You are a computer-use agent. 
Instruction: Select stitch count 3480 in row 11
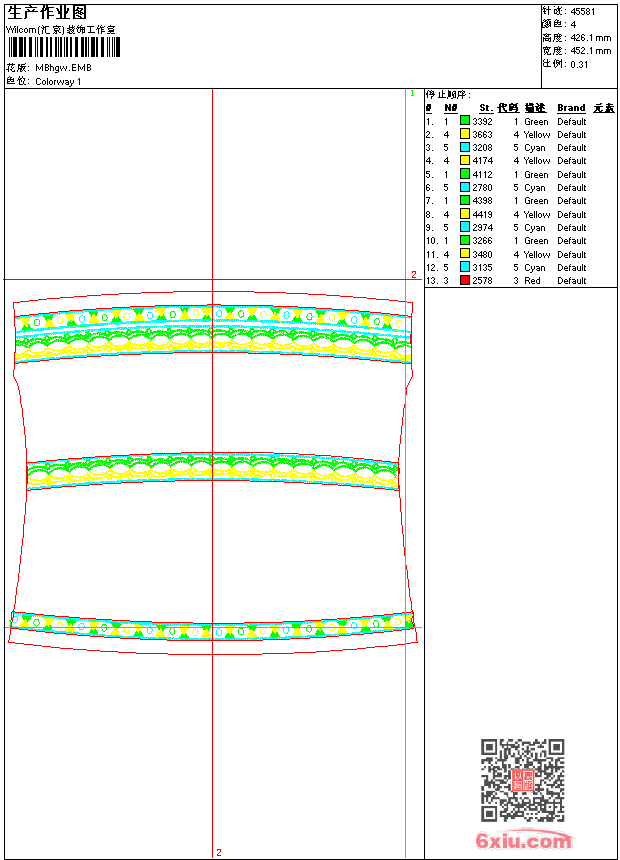pos(482,255)
